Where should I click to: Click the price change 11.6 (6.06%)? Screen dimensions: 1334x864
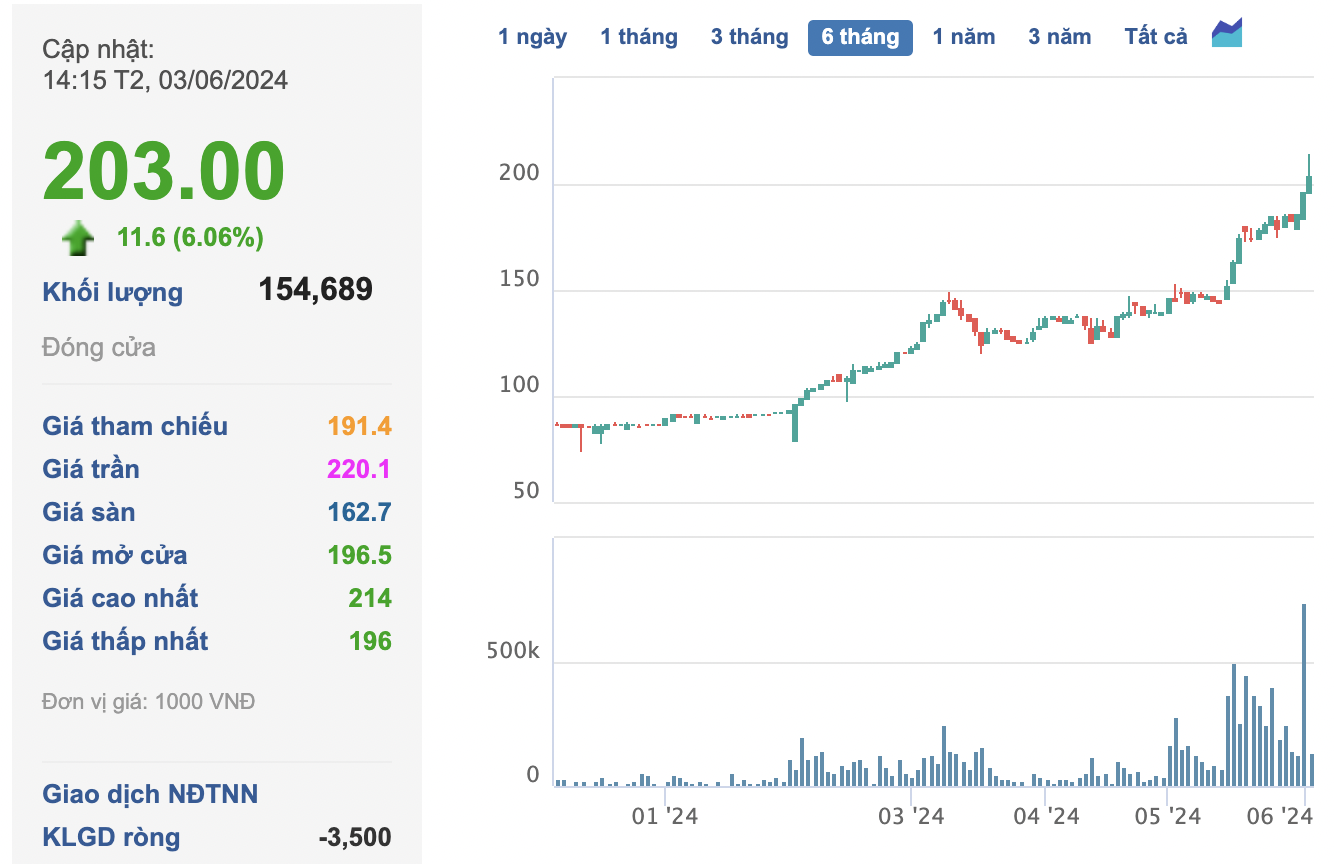(190, 238)
